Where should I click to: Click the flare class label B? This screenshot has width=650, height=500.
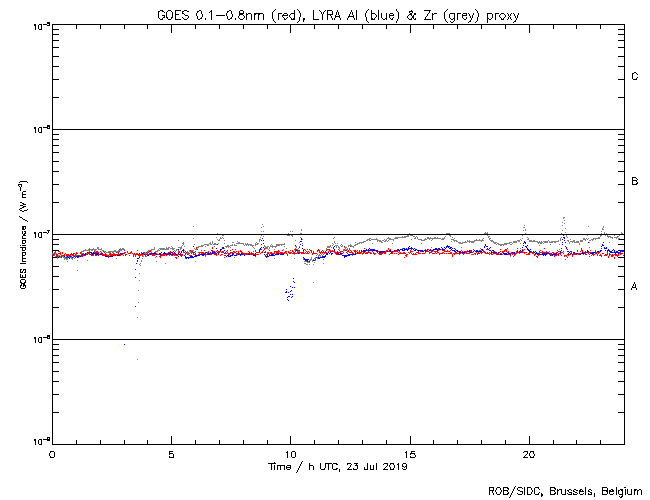(x=635, y=182)
